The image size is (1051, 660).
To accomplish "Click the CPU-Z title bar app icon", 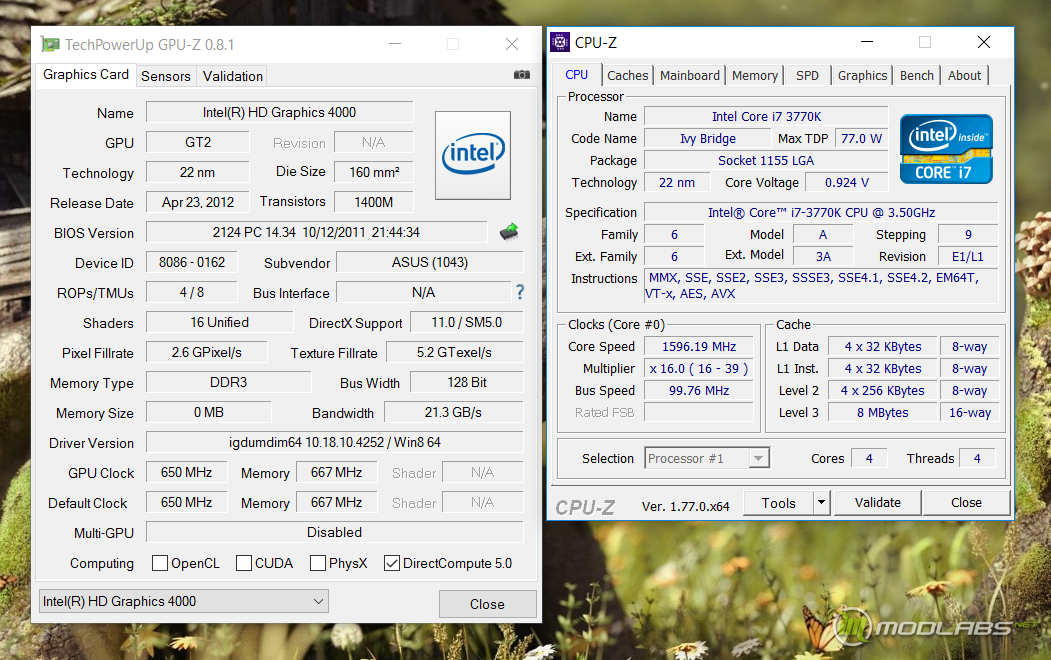I will [x=560, y=43].
